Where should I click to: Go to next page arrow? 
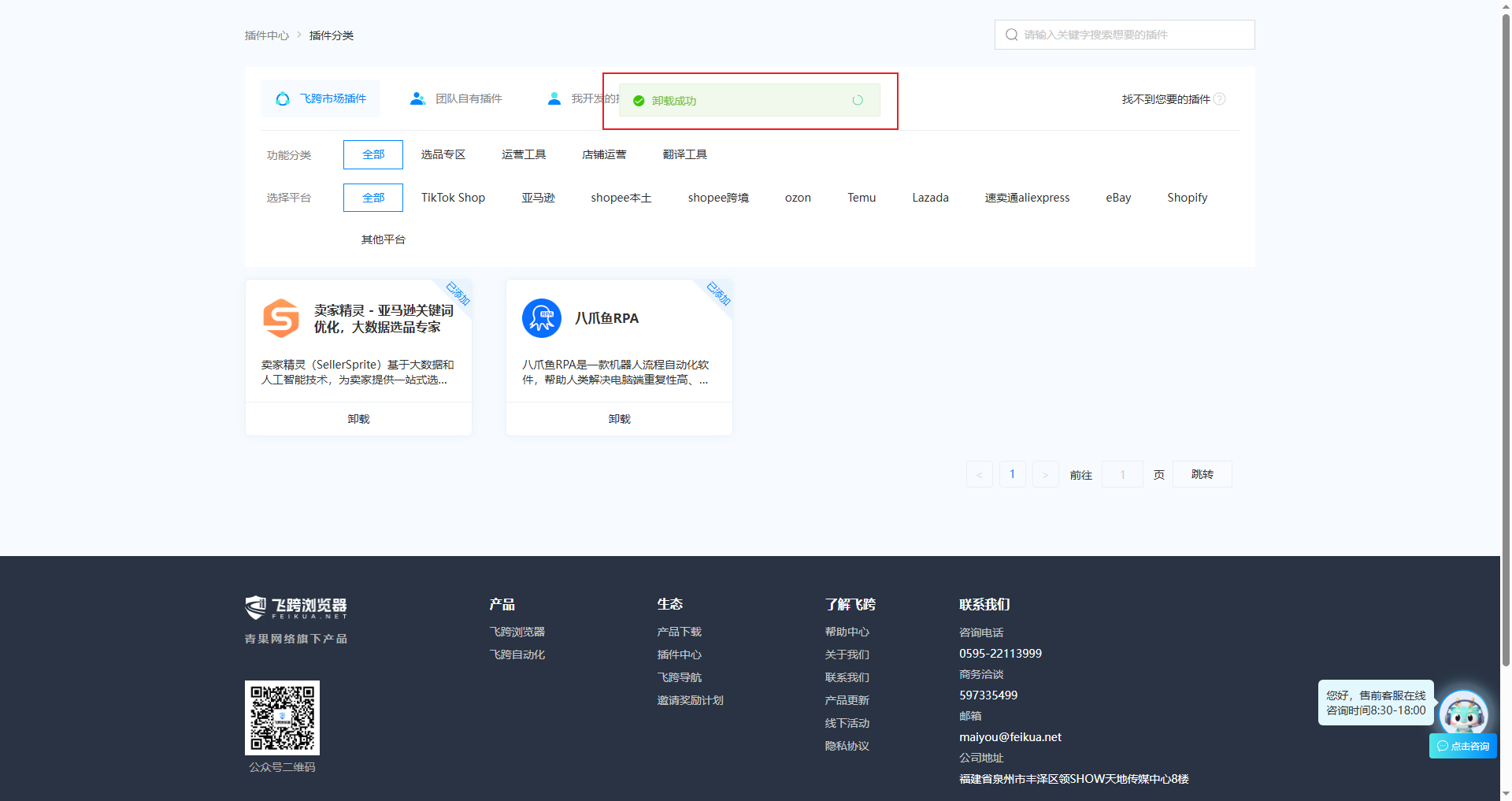click(x=1046, y=474)
